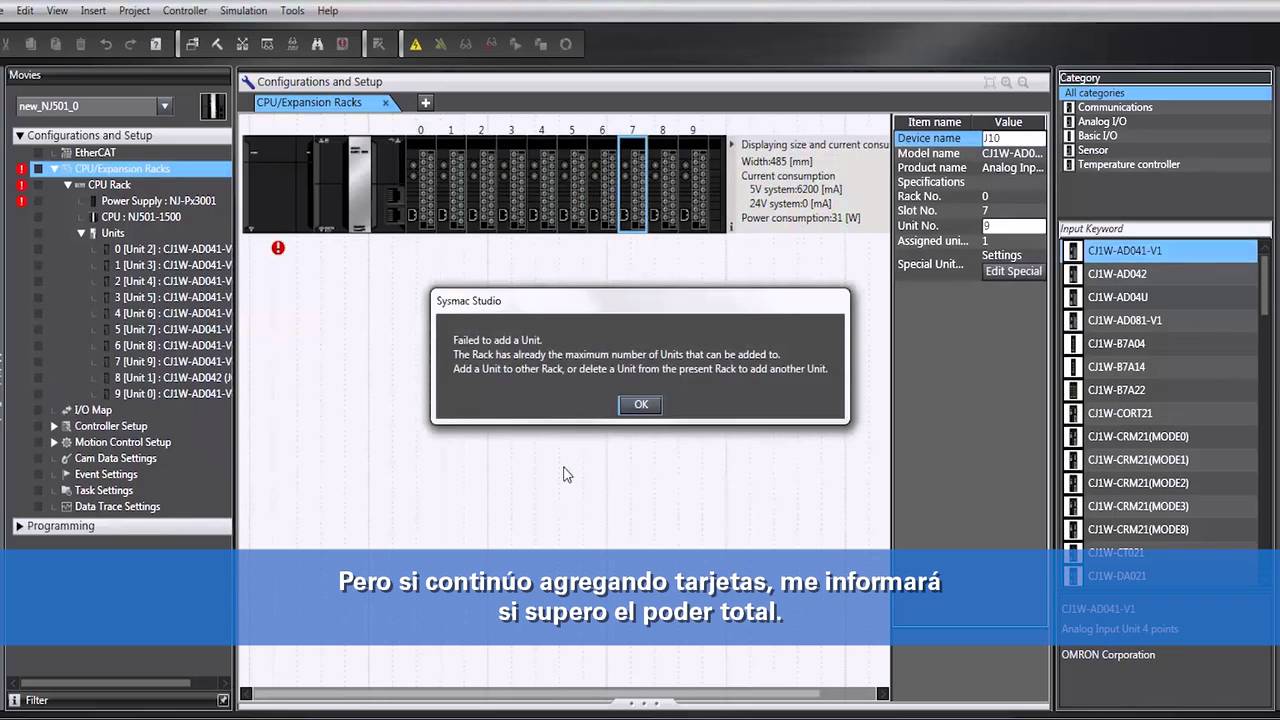Click the Input Keyword search field
This screenshot has height=720, width=1280.
click(1165, 229)
